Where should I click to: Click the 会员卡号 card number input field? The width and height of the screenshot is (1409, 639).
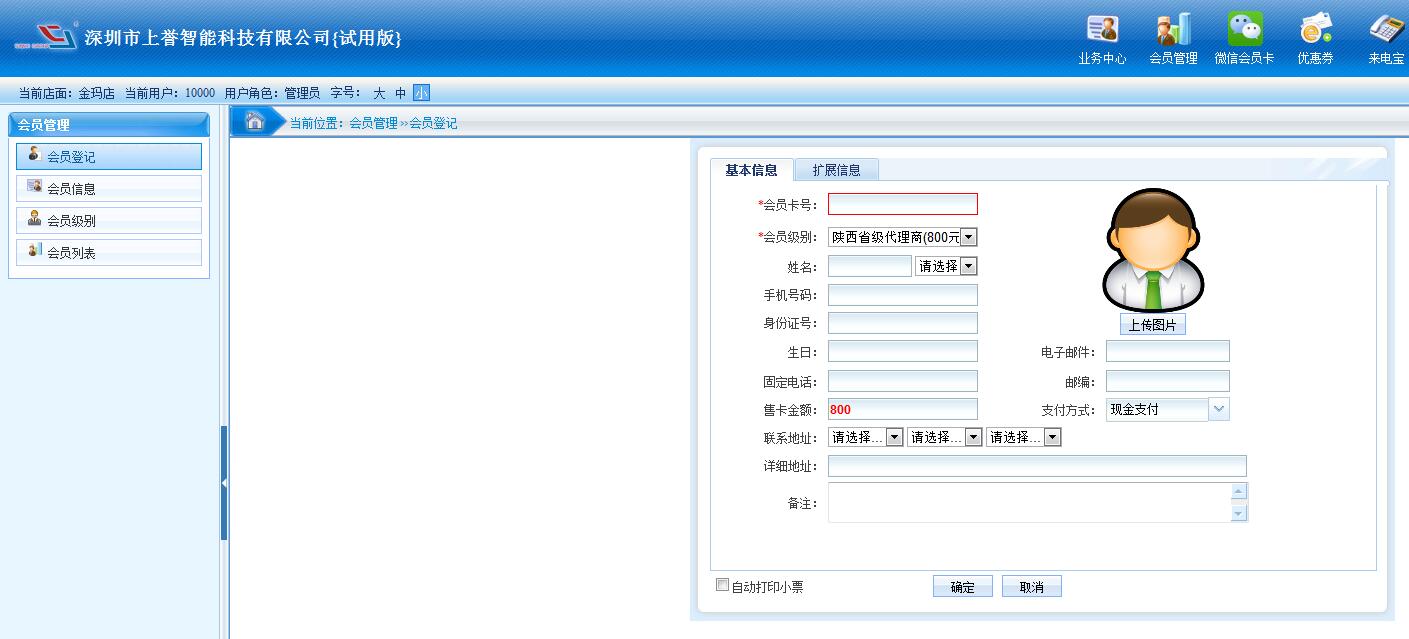902,204
